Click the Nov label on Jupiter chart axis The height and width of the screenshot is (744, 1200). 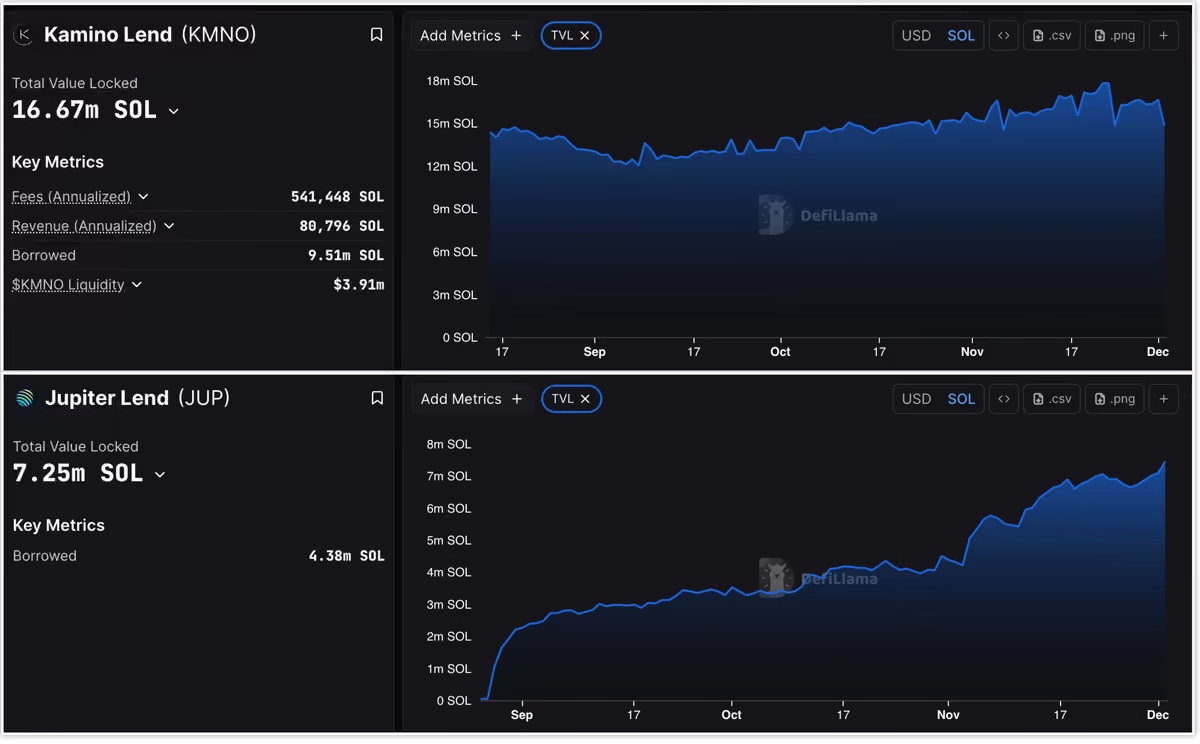(x=948, y=714)
